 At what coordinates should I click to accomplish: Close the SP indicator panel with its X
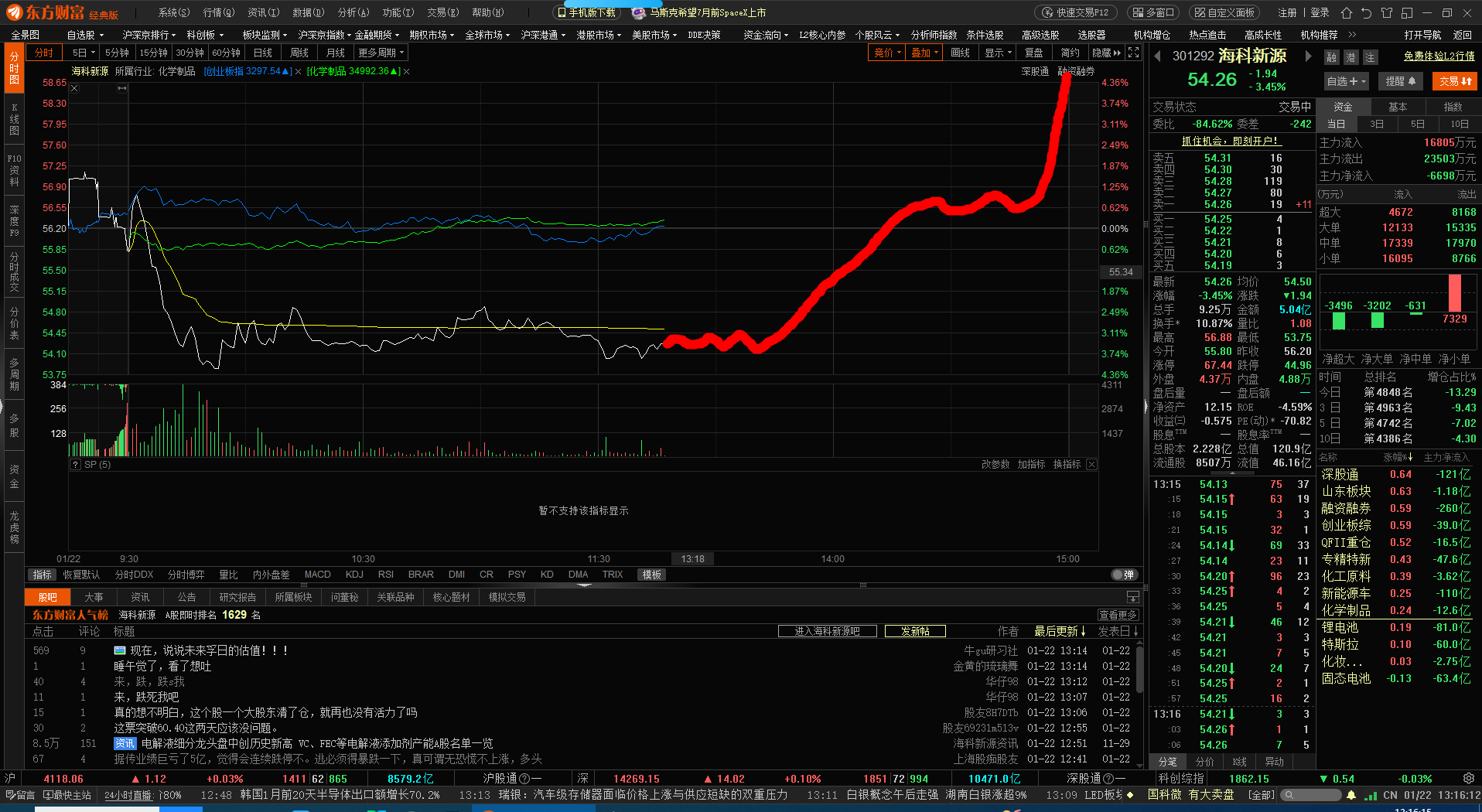pos(1091,464)
